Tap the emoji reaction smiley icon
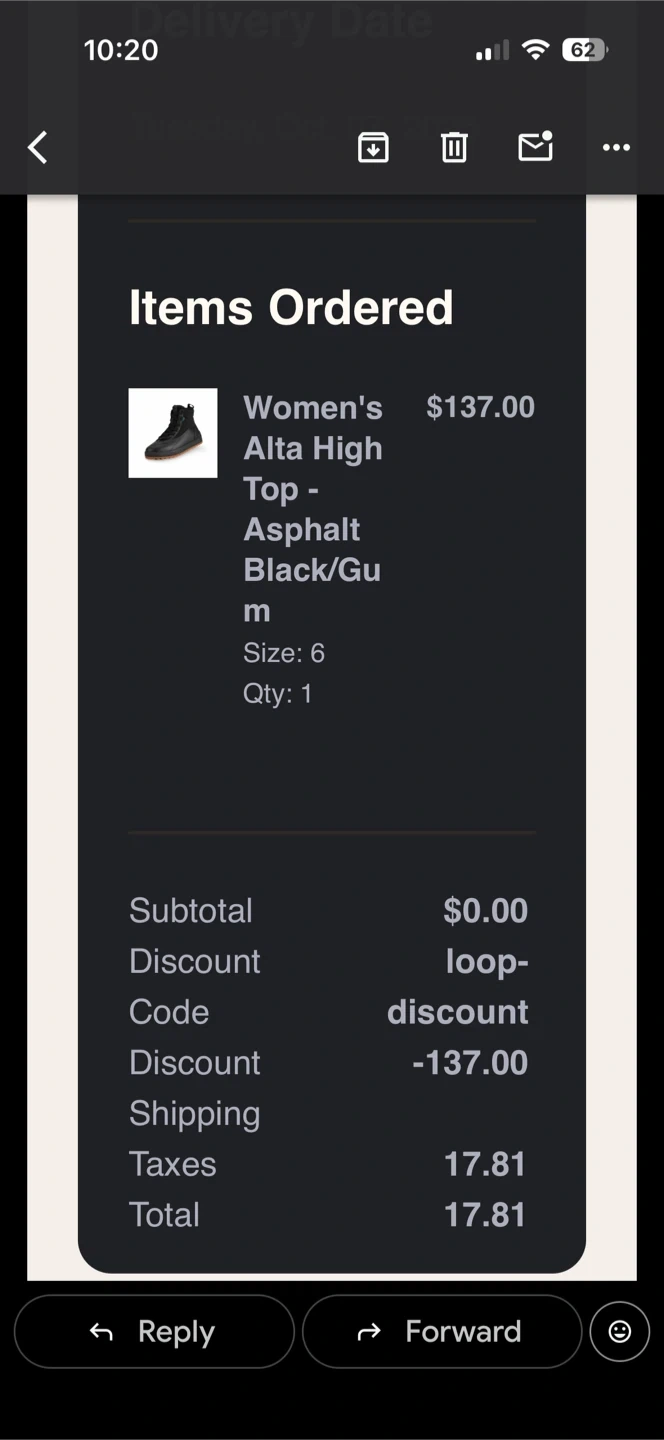Screen dimensions: 664x1440 [620, 1331]
